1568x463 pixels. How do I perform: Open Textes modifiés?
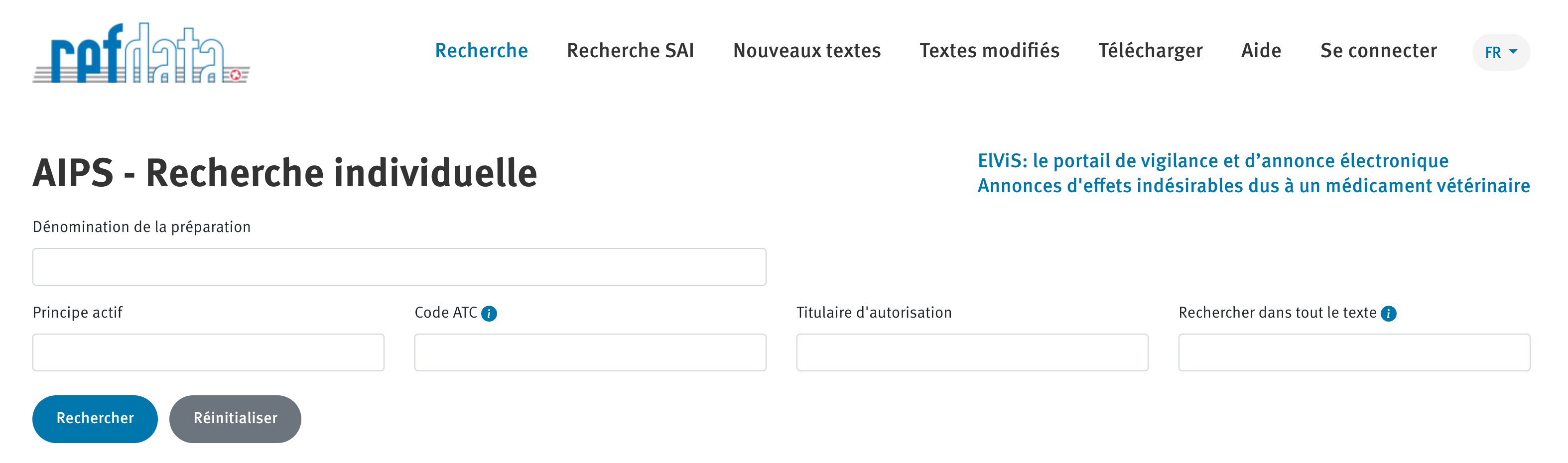(x=989, y=51)
